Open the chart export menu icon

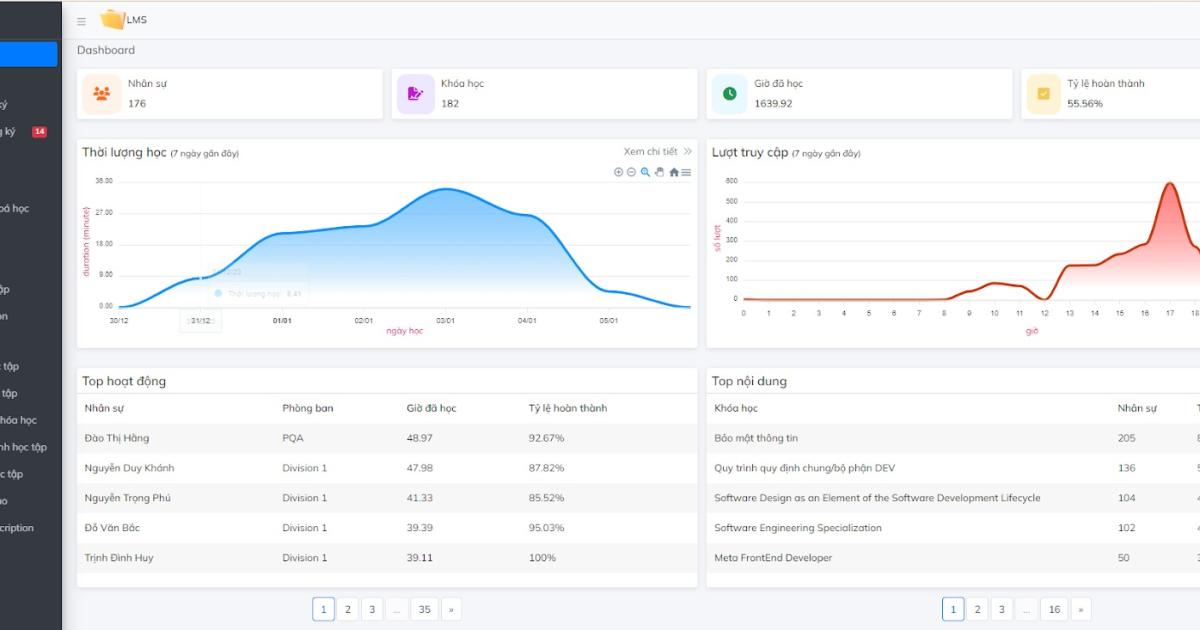point(686,172)
